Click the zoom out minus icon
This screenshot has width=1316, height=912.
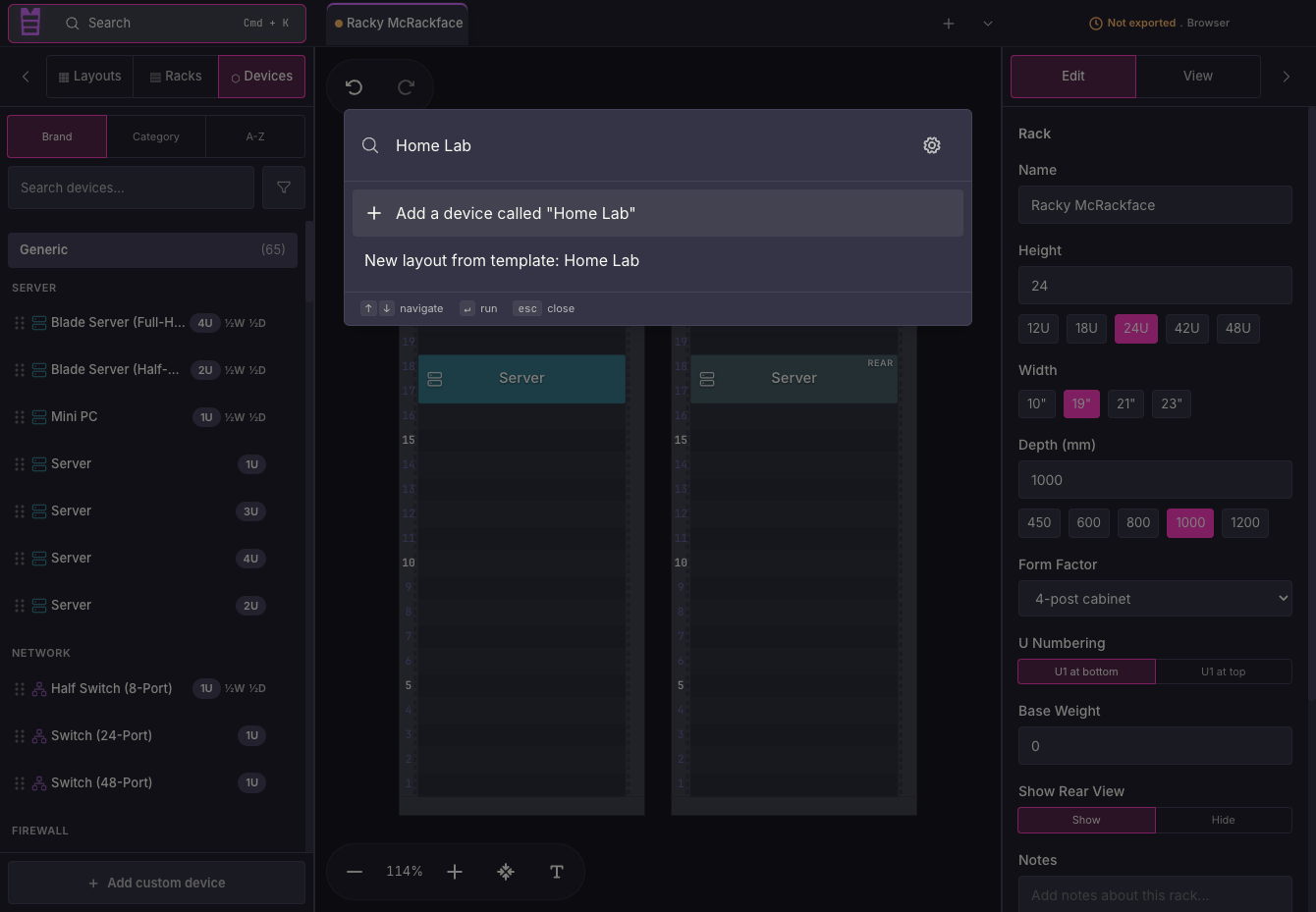(x=355, y=872)
